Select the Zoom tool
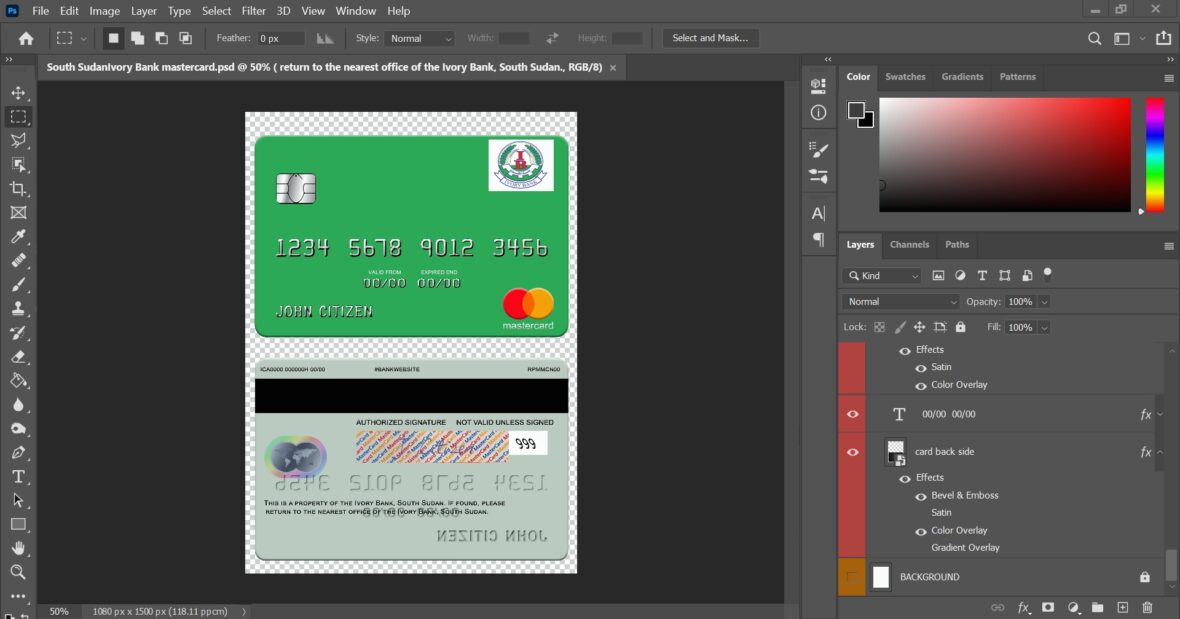 18,572
